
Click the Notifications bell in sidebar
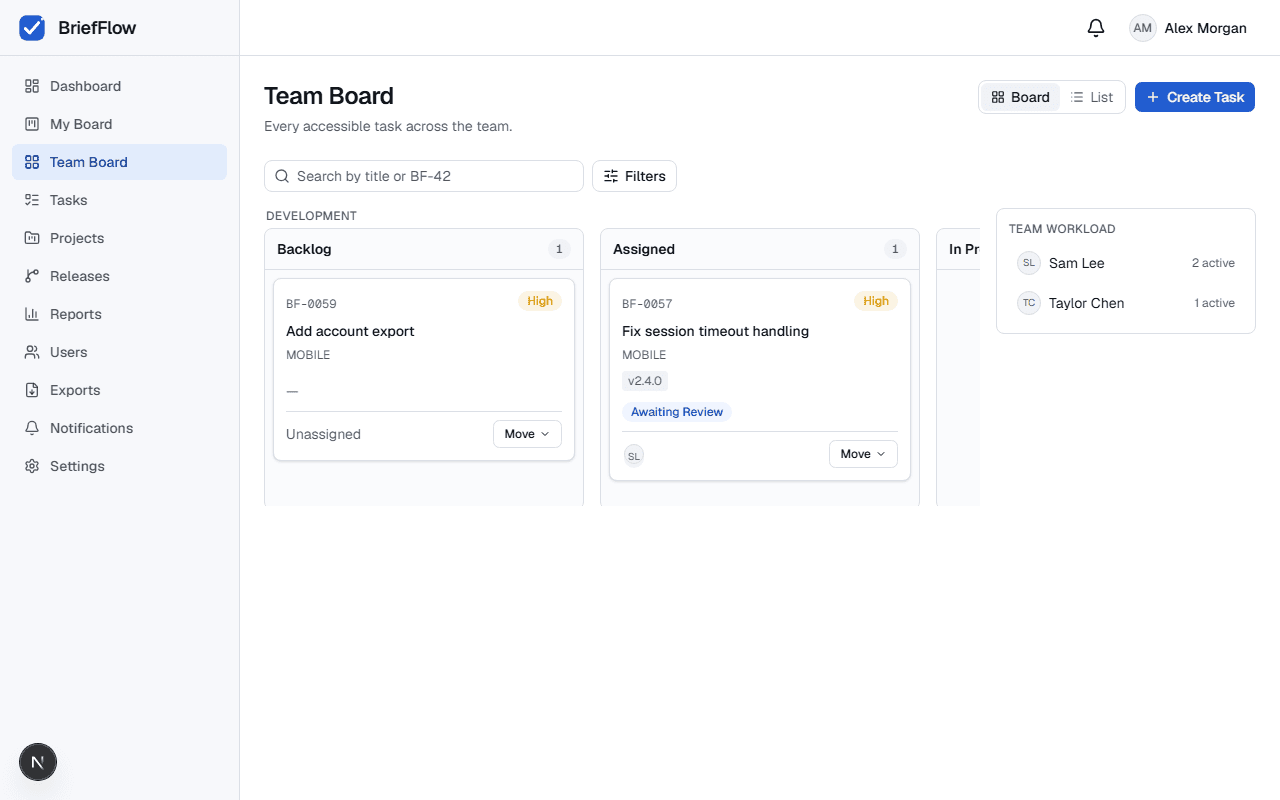(x=32, y=428)
